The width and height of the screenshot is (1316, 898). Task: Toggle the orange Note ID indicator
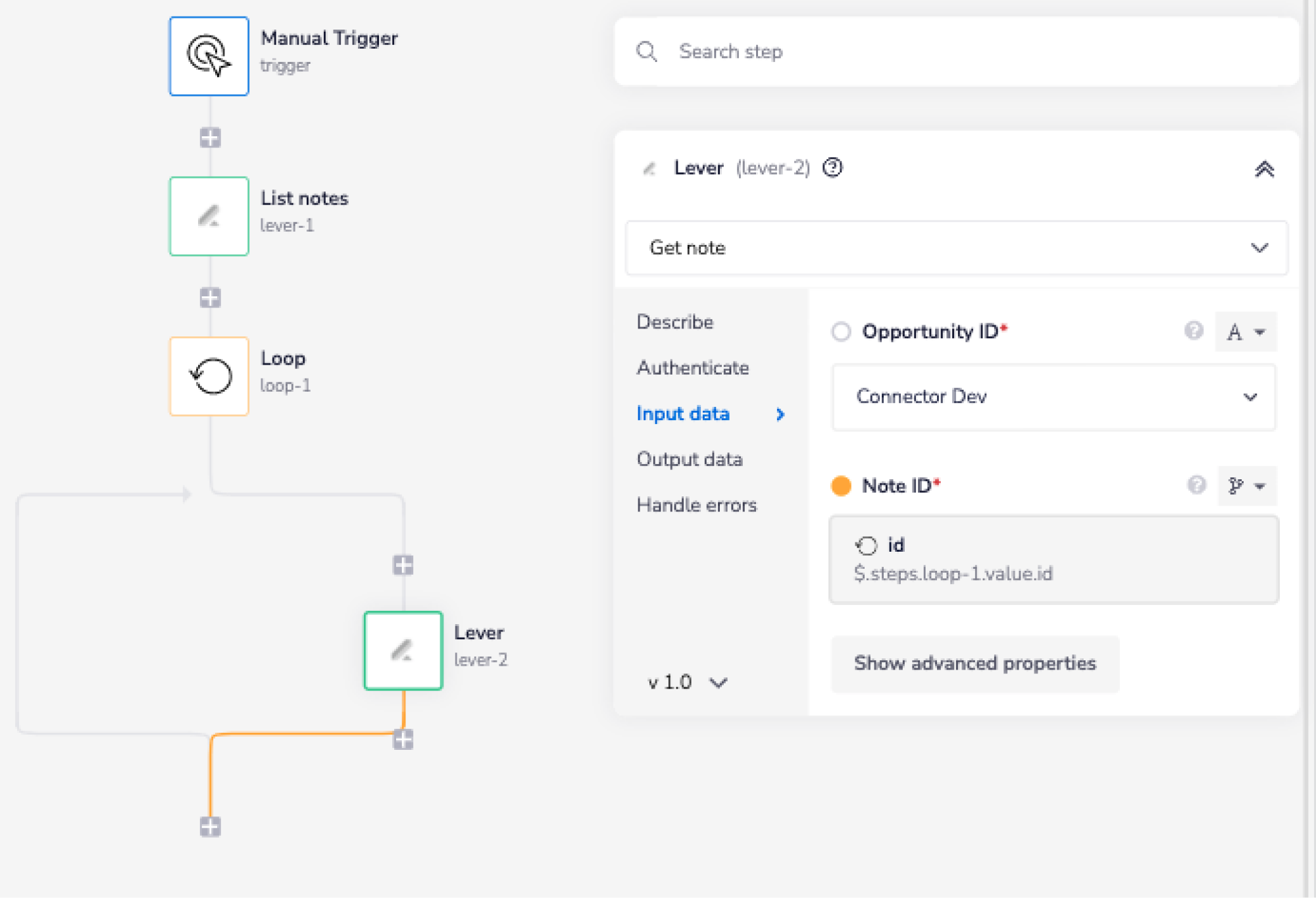pyautogui.click(x=841, y=486)
